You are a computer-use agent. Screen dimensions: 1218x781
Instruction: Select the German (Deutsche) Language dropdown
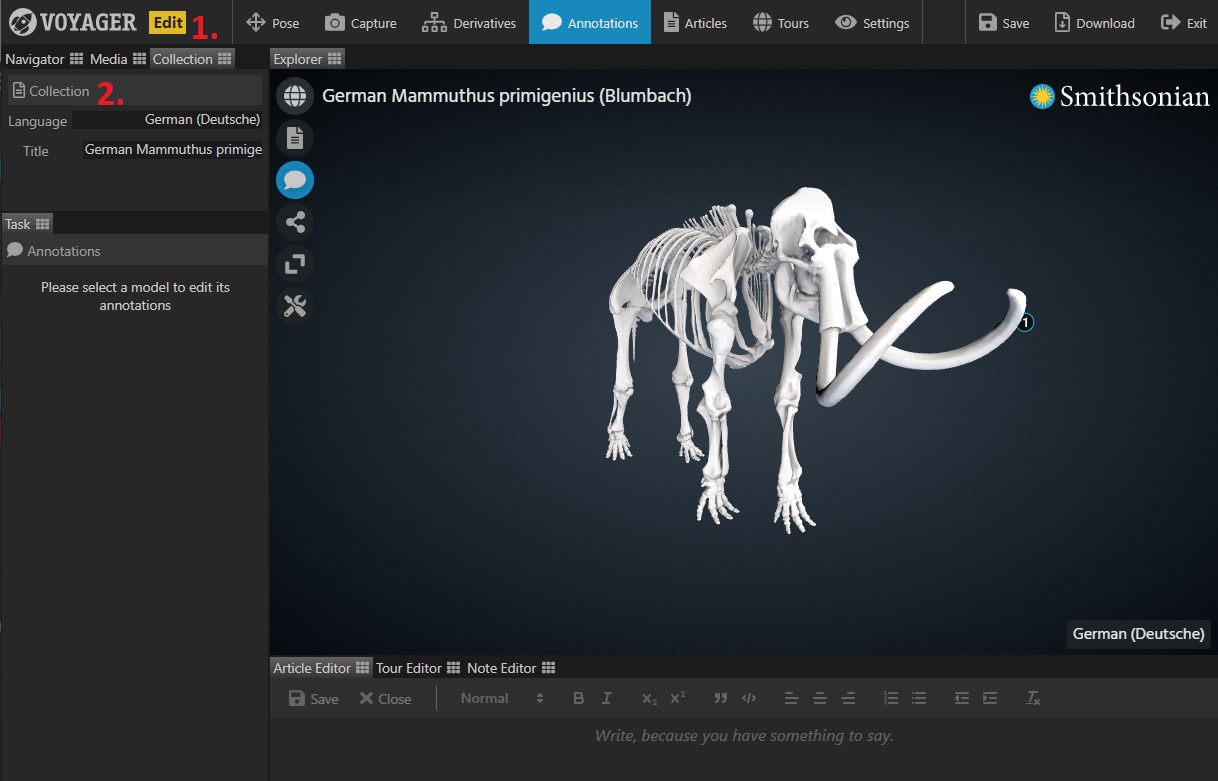tap(167, 120)
